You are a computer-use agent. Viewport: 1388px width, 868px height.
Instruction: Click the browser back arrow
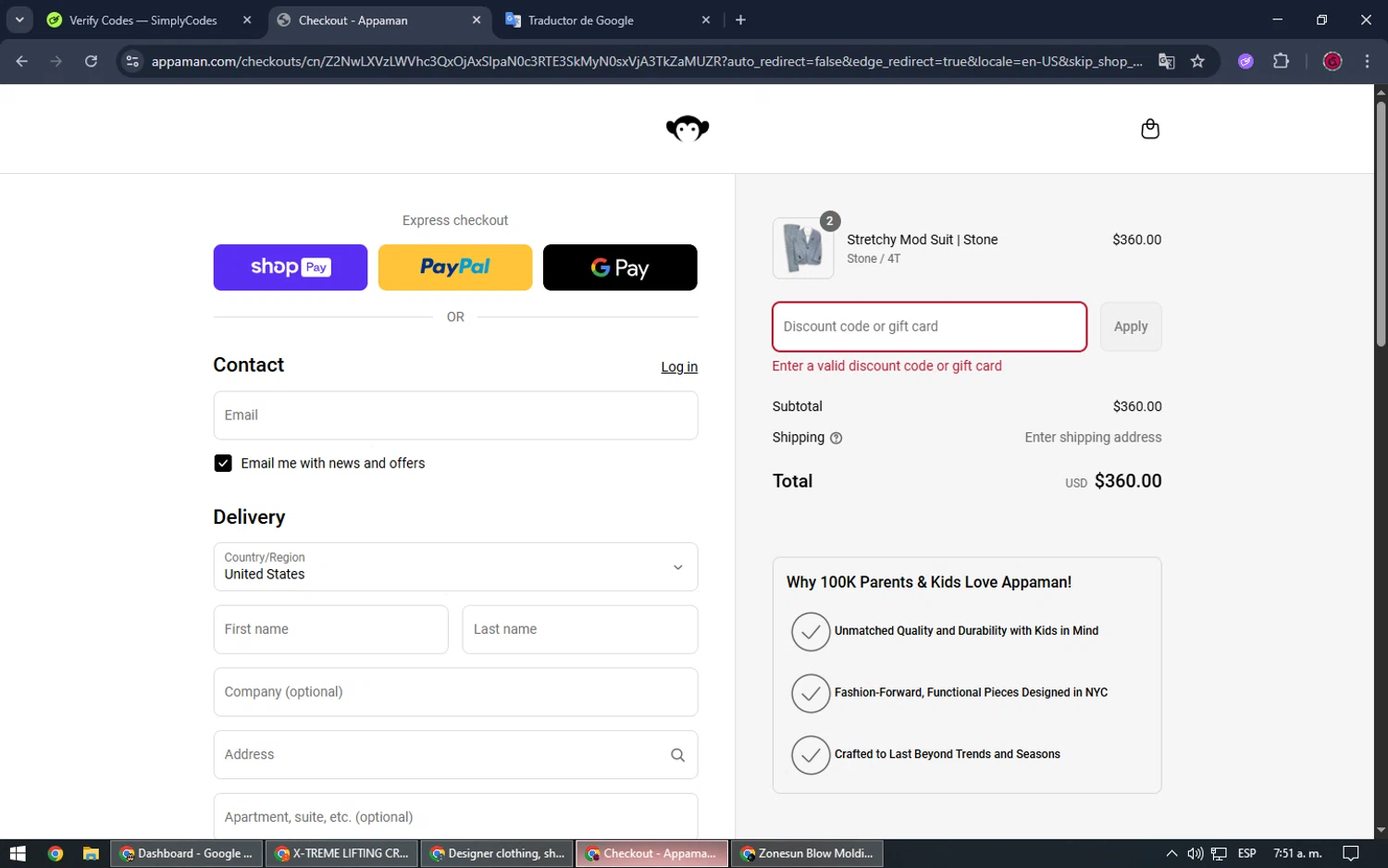tap(22, 61)
